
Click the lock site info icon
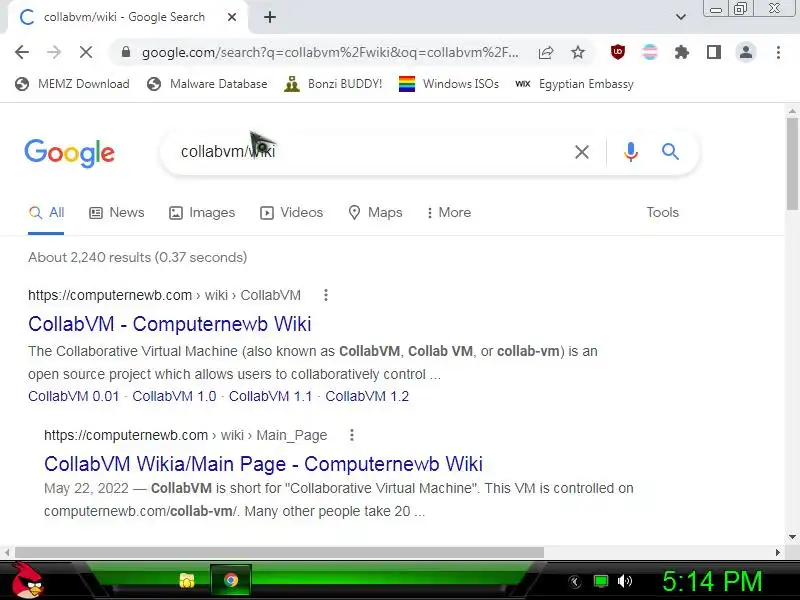click(x=126, y=52)
